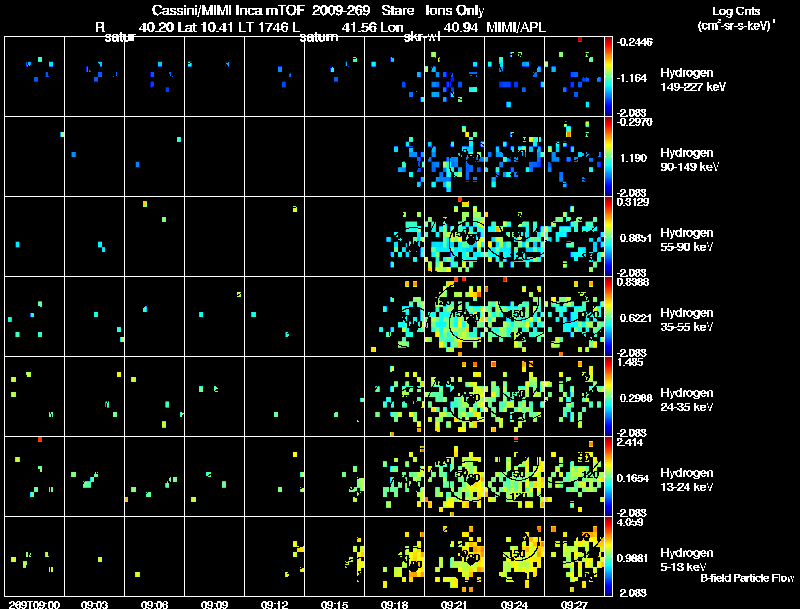The width and height of the screenshot is (800, 609).
Task: Click the 09:06 time axis label
Action: [155, 604]
